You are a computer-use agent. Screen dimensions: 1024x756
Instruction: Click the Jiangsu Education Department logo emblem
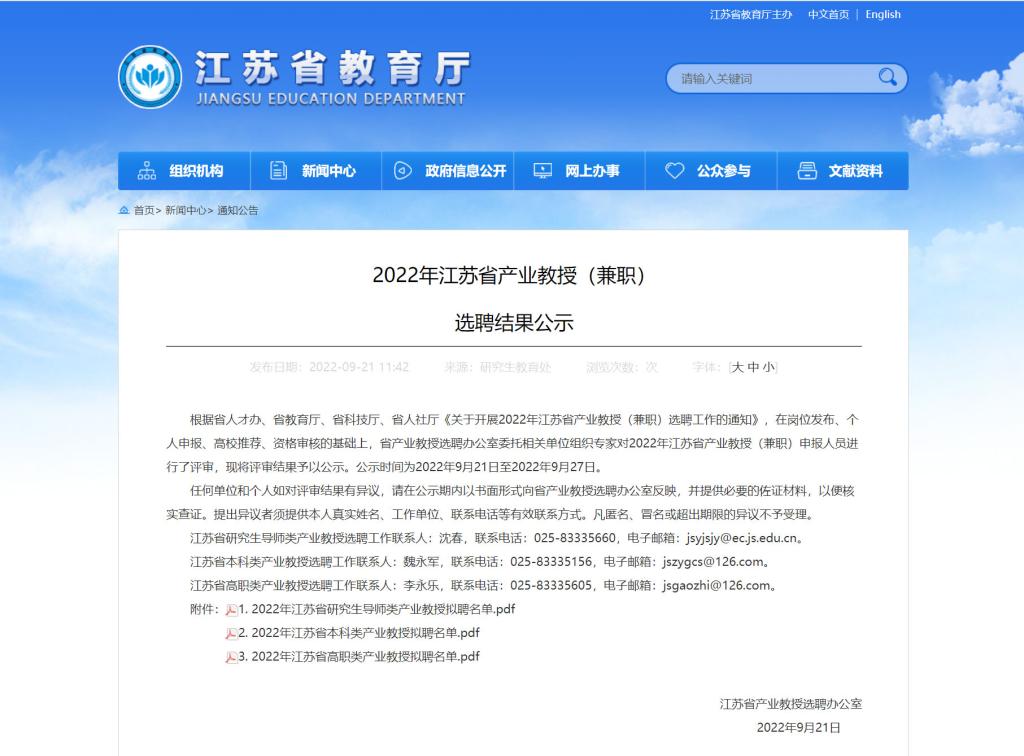[x=150, y=77]
